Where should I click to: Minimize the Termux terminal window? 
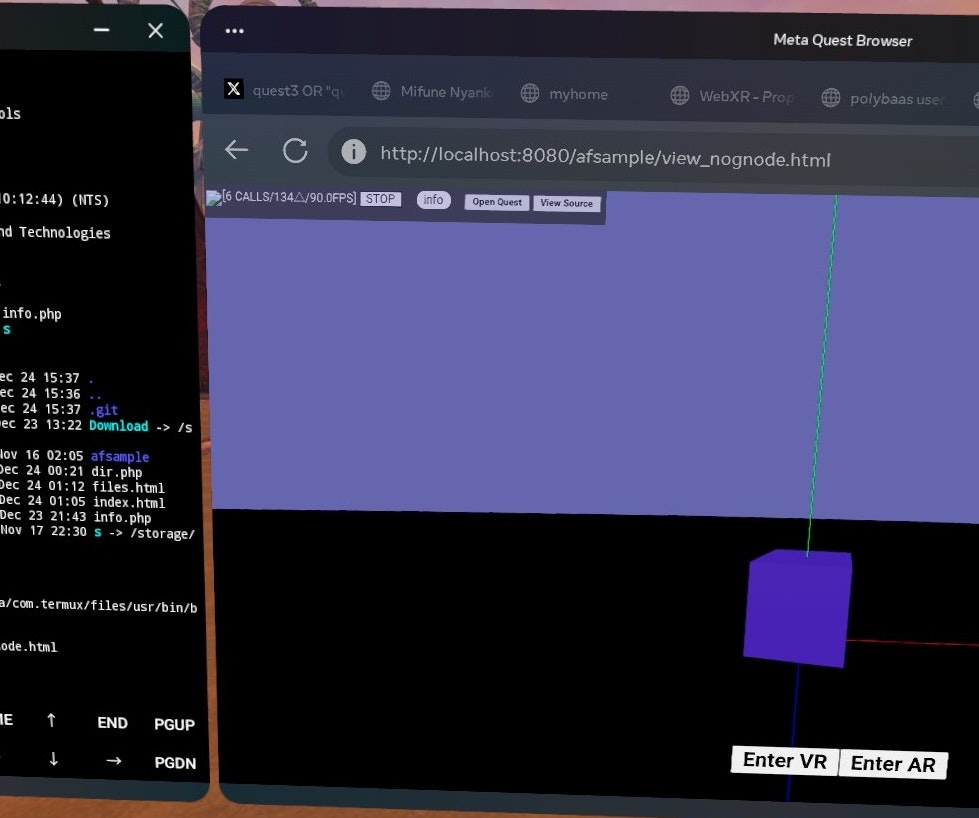pyautogui.click(x=101, y=29)
